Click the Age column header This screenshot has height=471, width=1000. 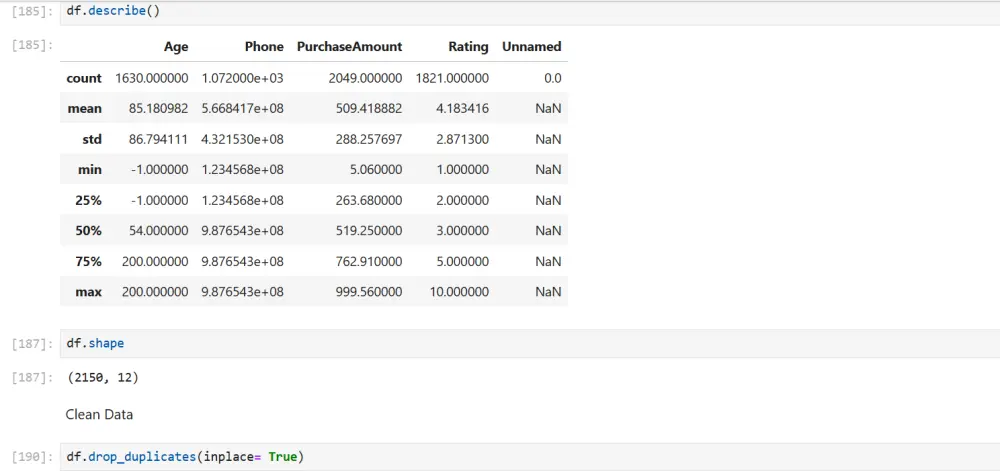[x=176, y=47]
